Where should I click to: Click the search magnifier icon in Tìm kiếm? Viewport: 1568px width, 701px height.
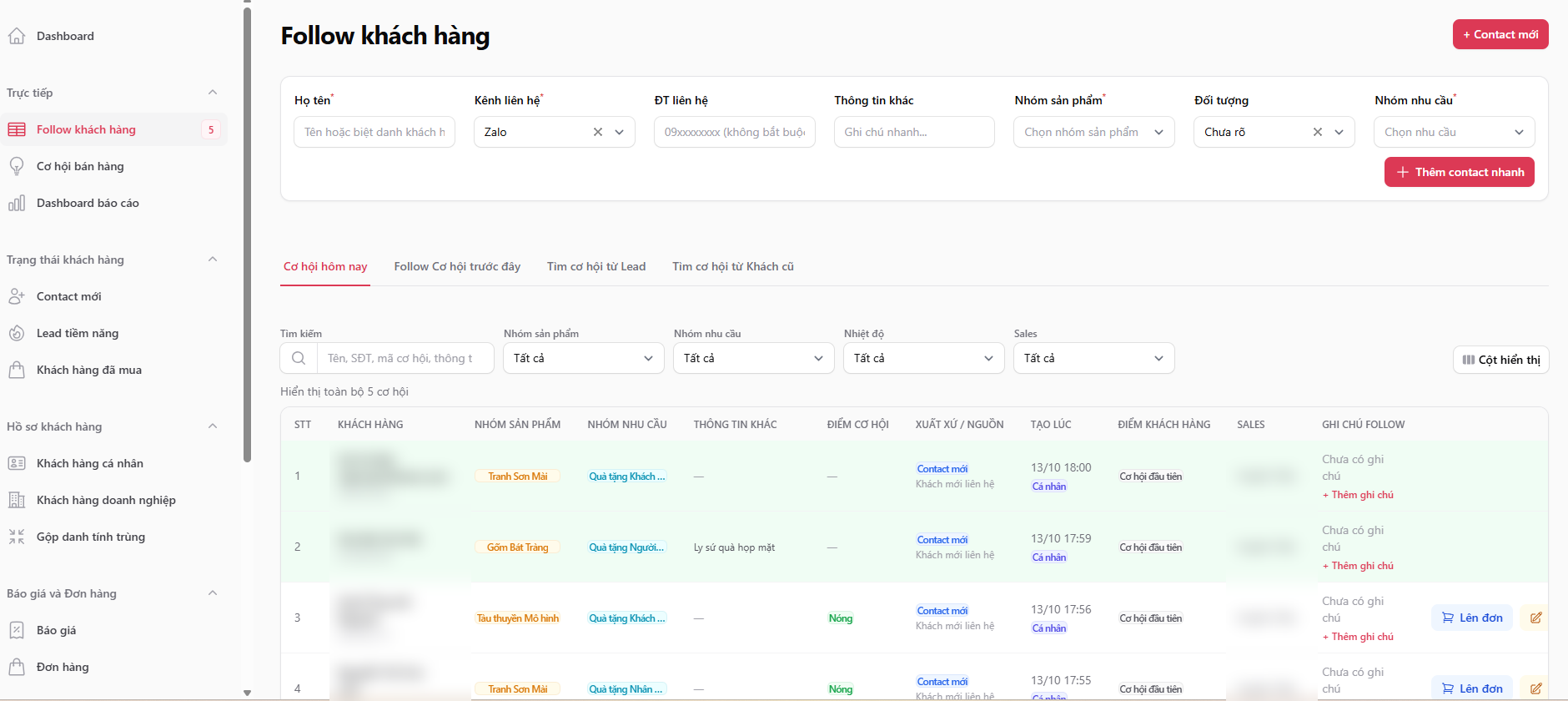[x=299, y=358]
